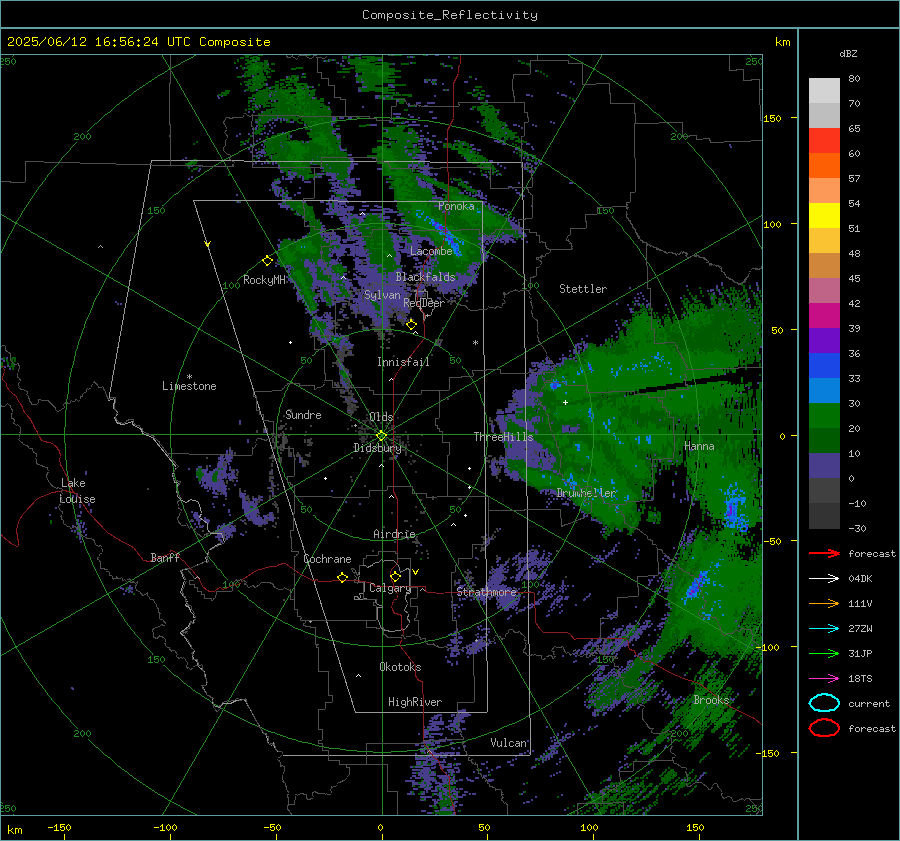Click the red forecast ellipse icon
This screenshot has width=900, height=841.
[824, 728]
